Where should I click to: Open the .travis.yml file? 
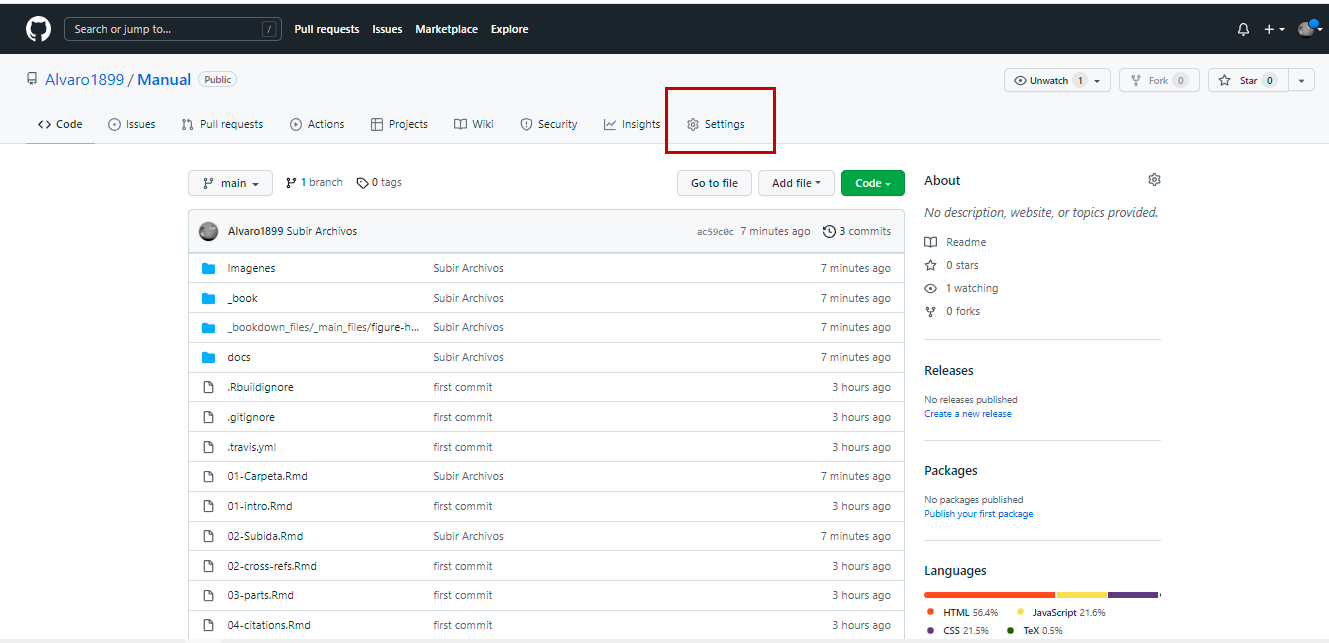coord(251,447)
